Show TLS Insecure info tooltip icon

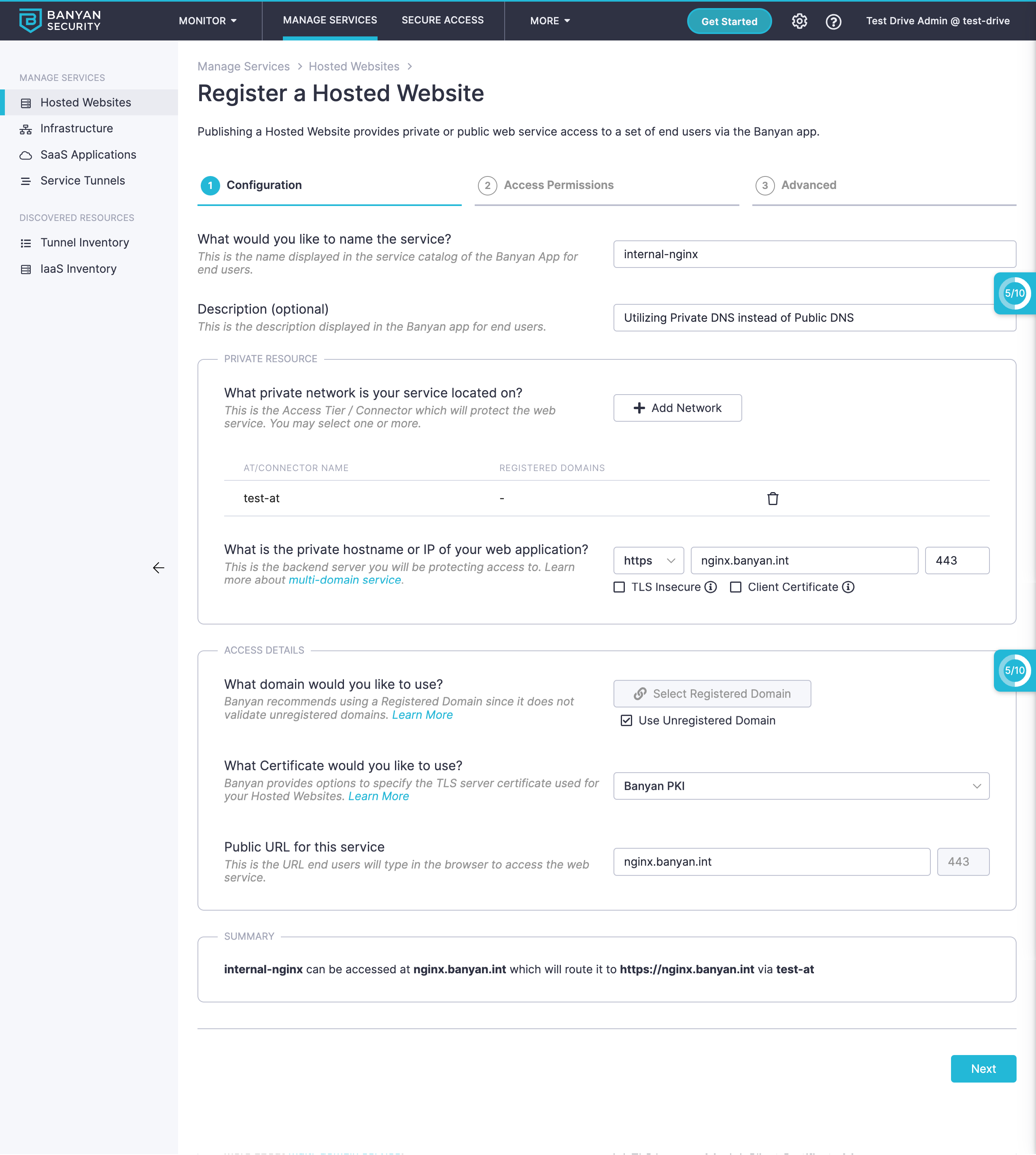(710, 587)
